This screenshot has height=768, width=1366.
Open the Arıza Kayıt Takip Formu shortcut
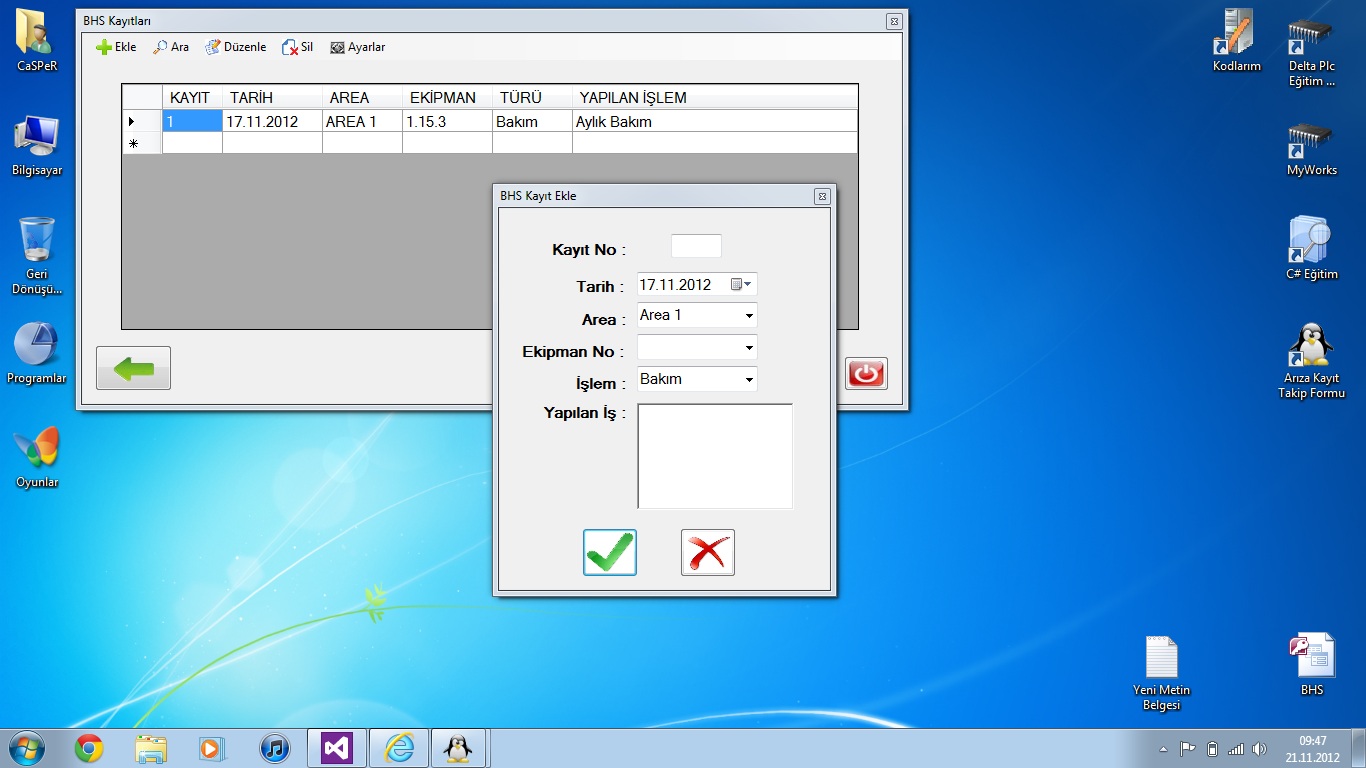1312,360
